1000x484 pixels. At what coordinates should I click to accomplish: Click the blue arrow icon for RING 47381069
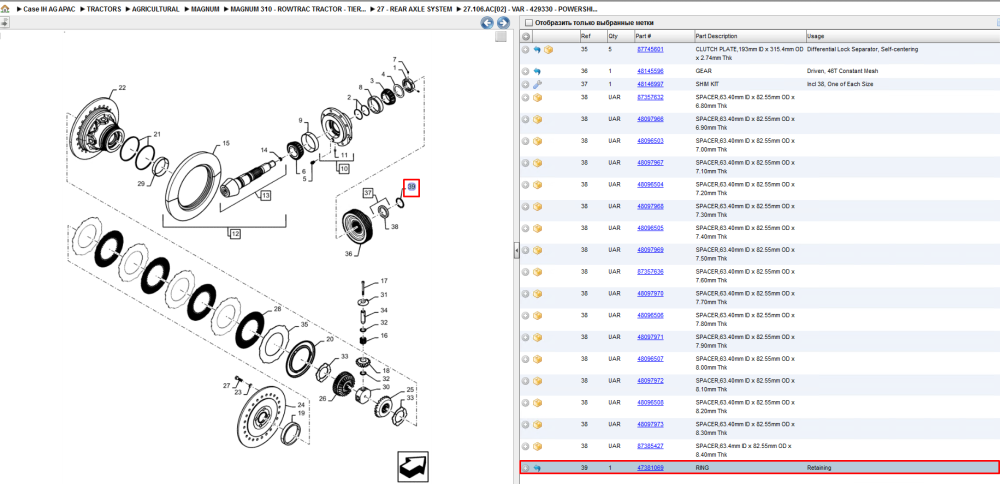pyautogui.click(x=537, y=468)
